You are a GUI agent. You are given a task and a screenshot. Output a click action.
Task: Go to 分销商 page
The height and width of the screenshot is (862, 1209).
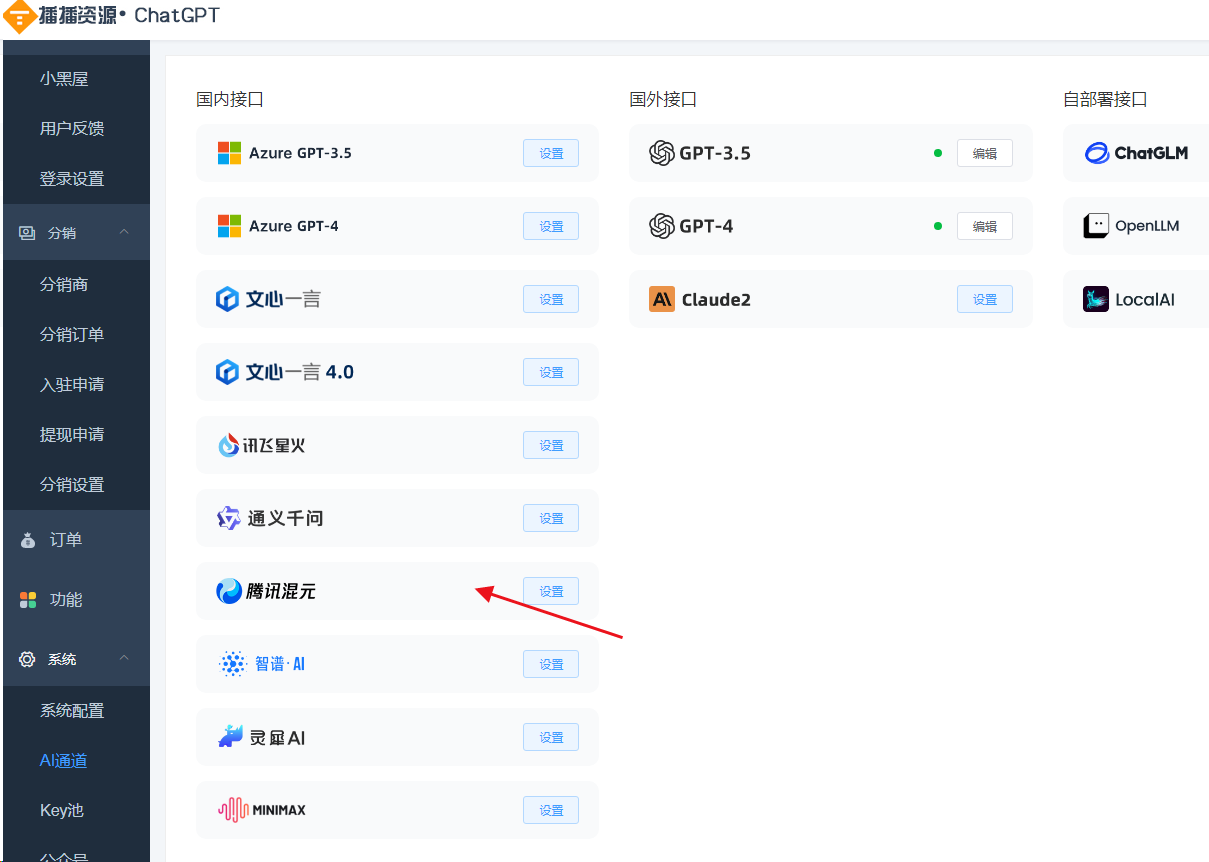tap(64, 285)
